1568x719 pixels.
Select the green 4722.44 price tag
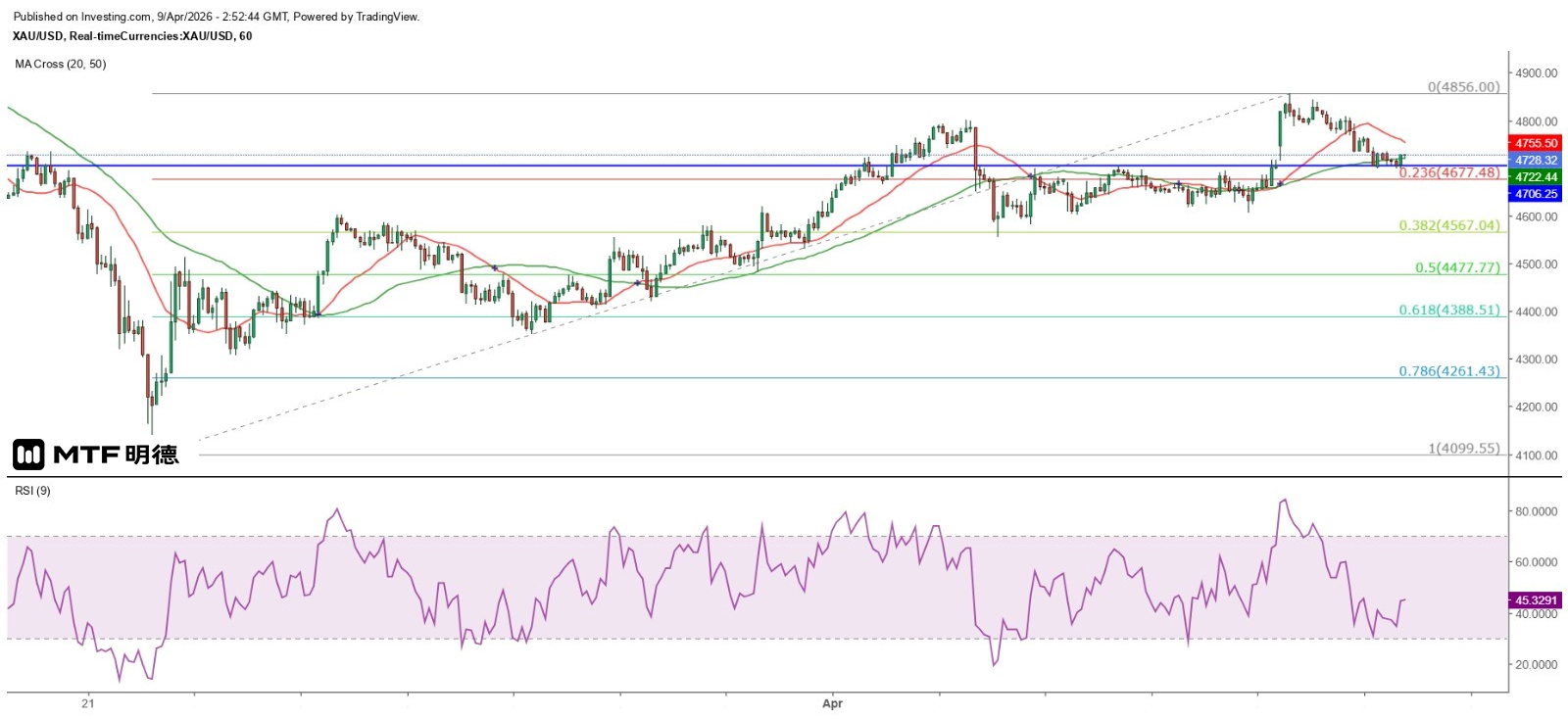pyautogui.click(x=1535, y=177)
